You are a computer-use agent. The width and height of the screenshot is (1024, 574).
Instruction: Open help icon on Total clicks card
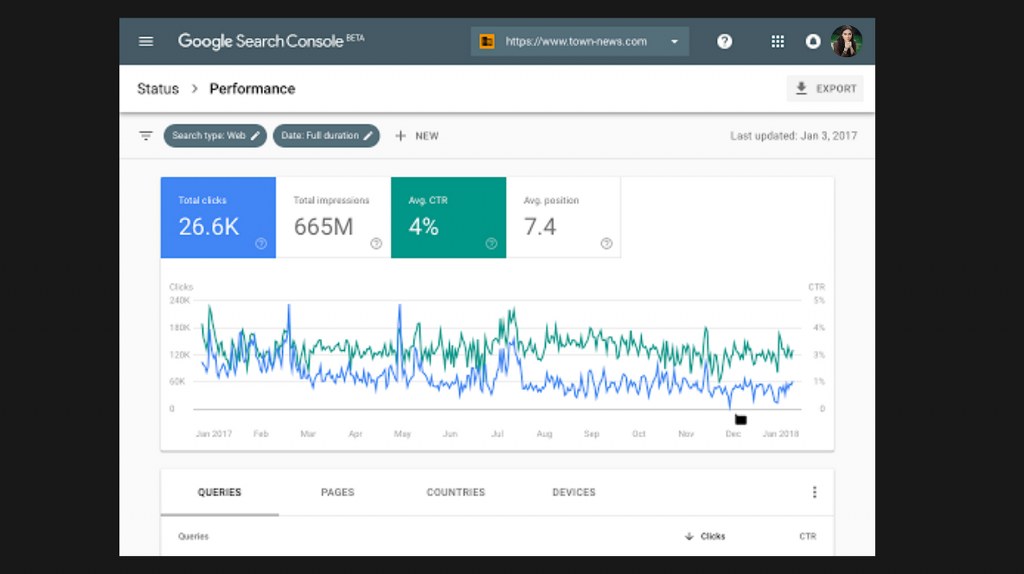[x=261, y=244]
